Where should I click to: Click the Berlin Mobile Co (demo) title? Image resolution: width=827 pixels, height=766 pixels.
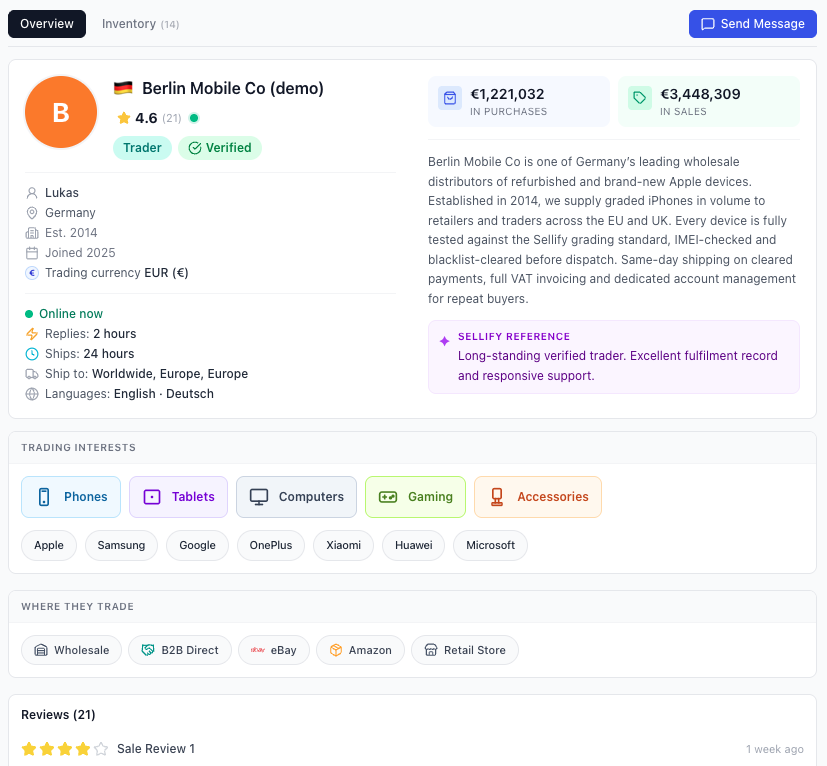click(x=233, y=88)
